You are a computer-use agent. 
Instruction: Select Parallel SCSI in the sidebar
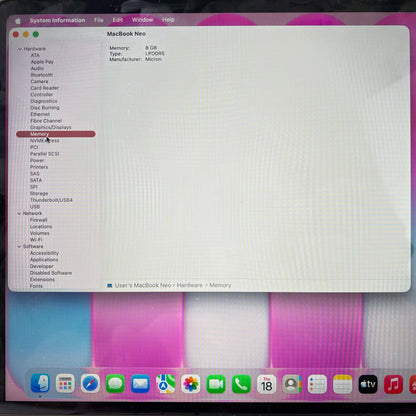[x=45, y=154]
